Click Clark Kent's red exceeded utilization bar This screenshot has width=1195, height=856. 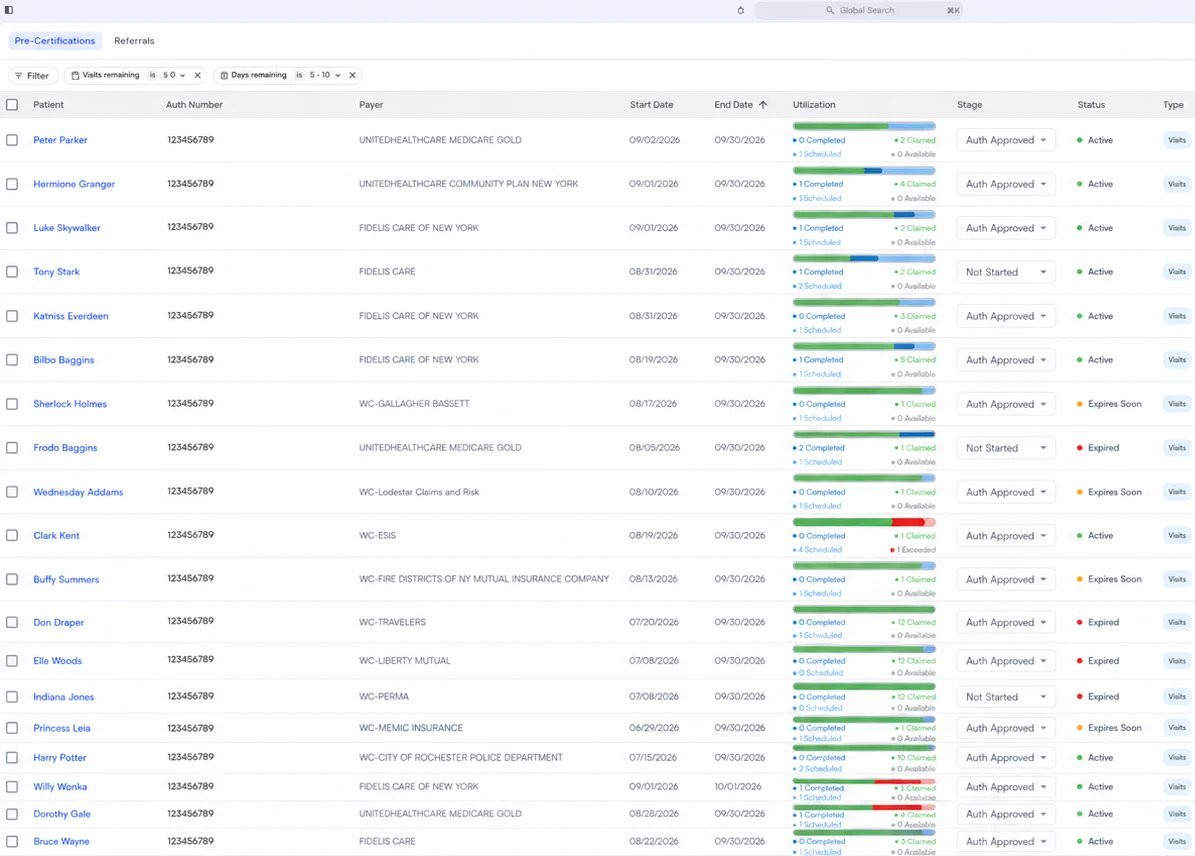tap(908, 522)
